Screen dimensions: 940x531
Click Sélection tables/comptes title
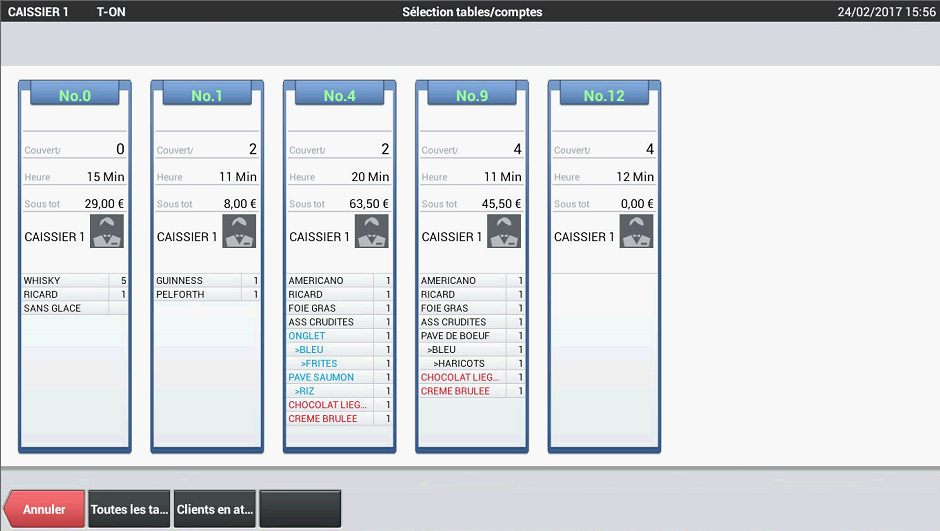pyautogui.click(x=472, y=12)
